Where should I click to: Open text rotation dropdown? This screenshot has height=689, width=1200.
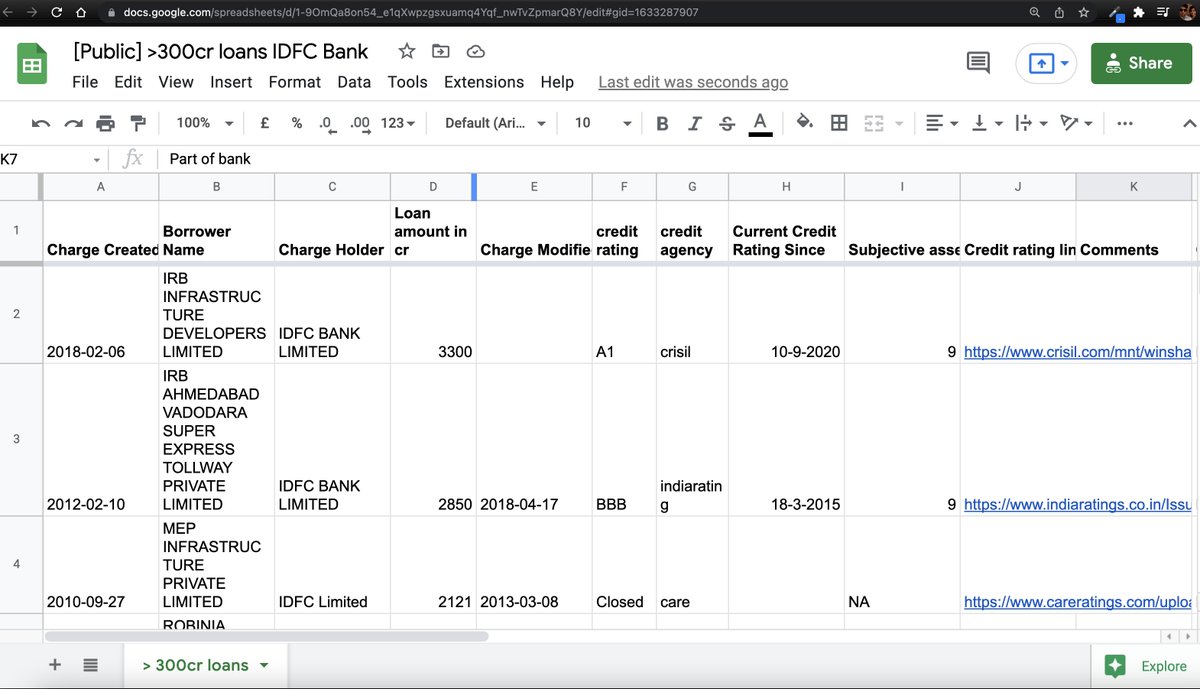[1076, 123]
